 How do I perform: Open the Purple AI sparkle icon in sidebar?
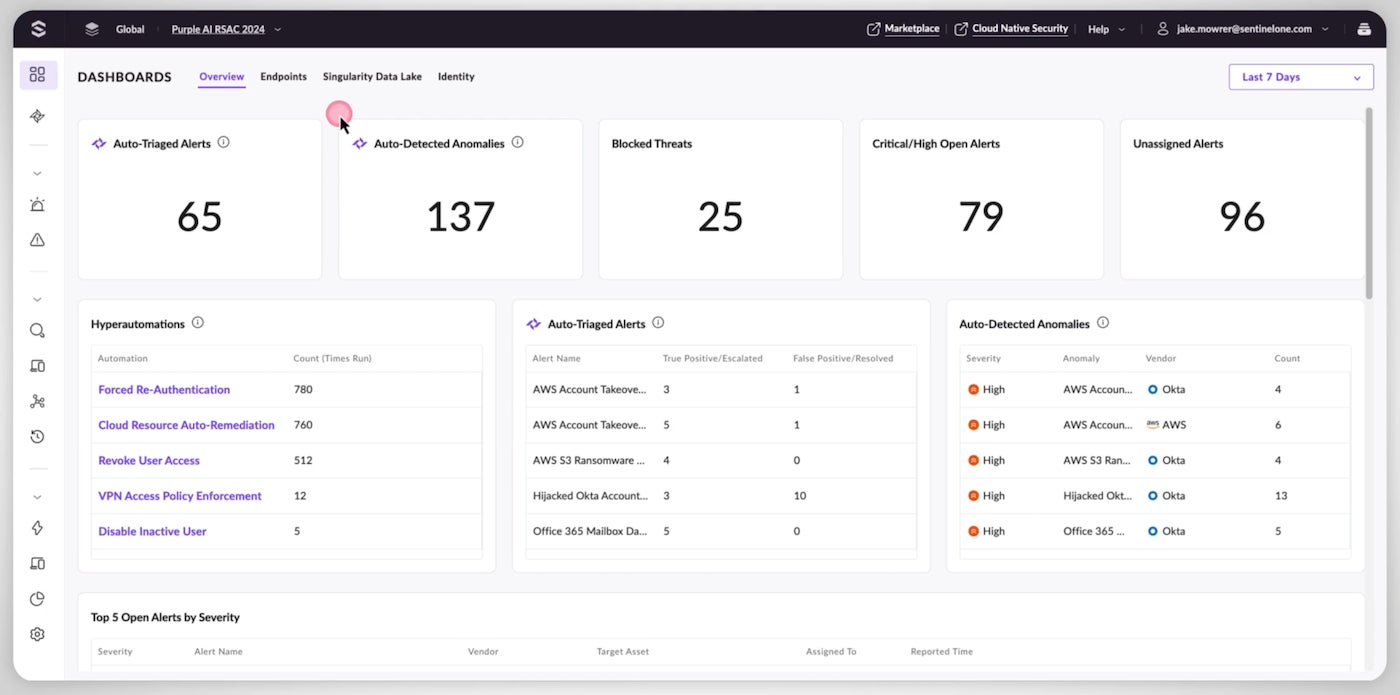[x=37, y=116]
